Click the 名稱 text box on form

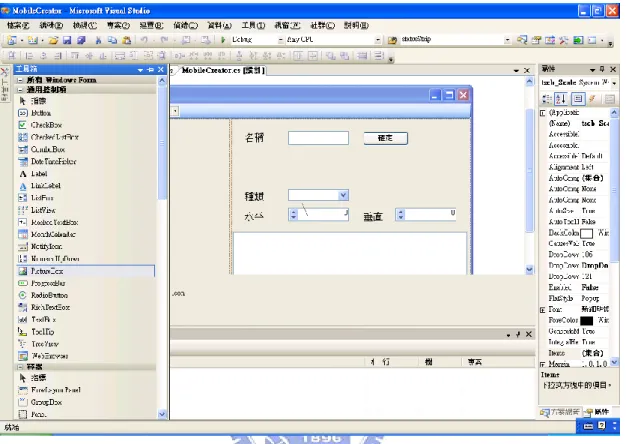[318, 138]
